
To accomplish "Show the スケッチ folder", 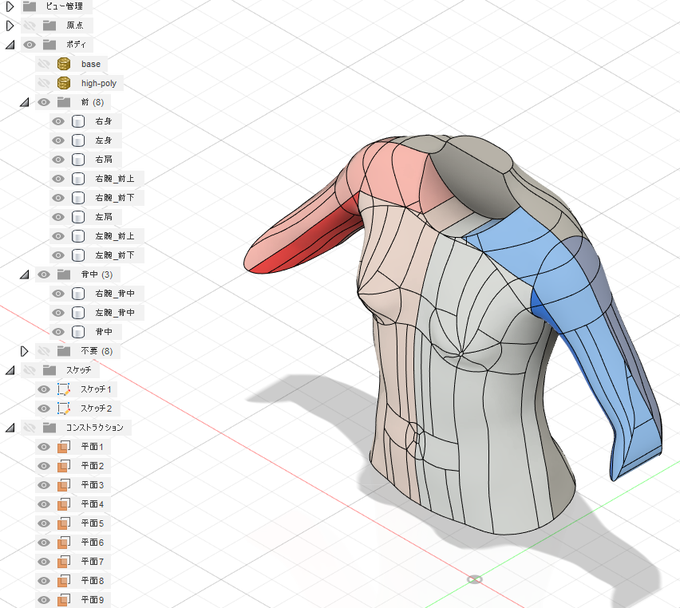I will pyautogui.click(x=29, y=370).
